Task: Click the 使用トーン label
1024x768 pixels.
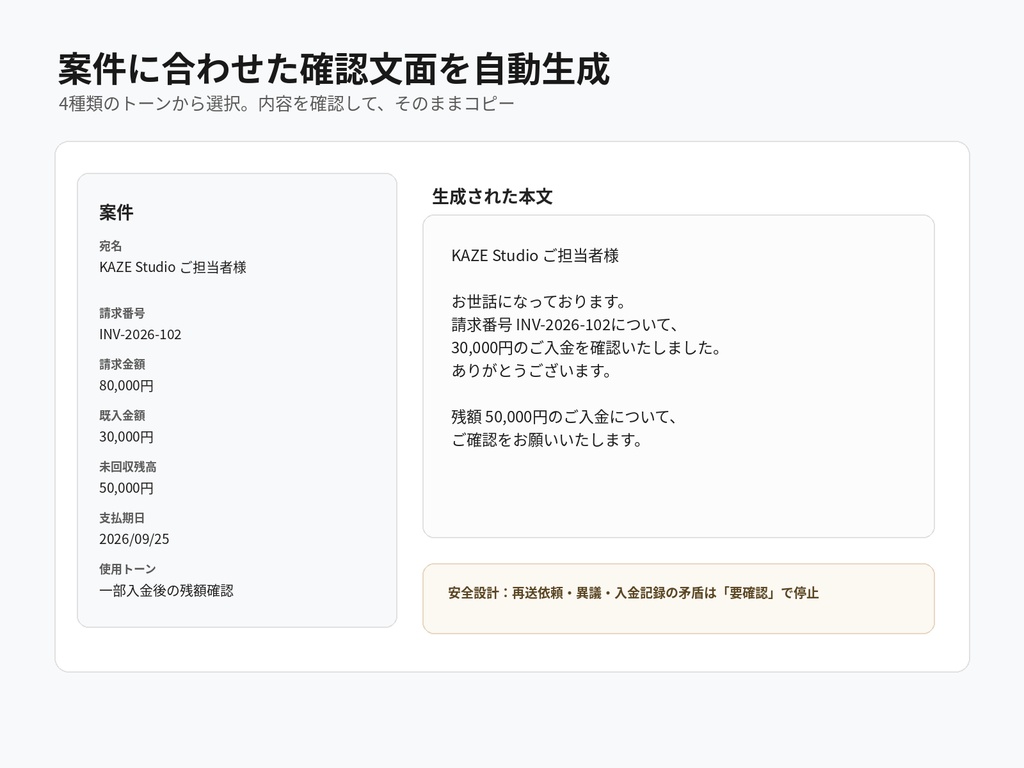Action: [127, 569]
